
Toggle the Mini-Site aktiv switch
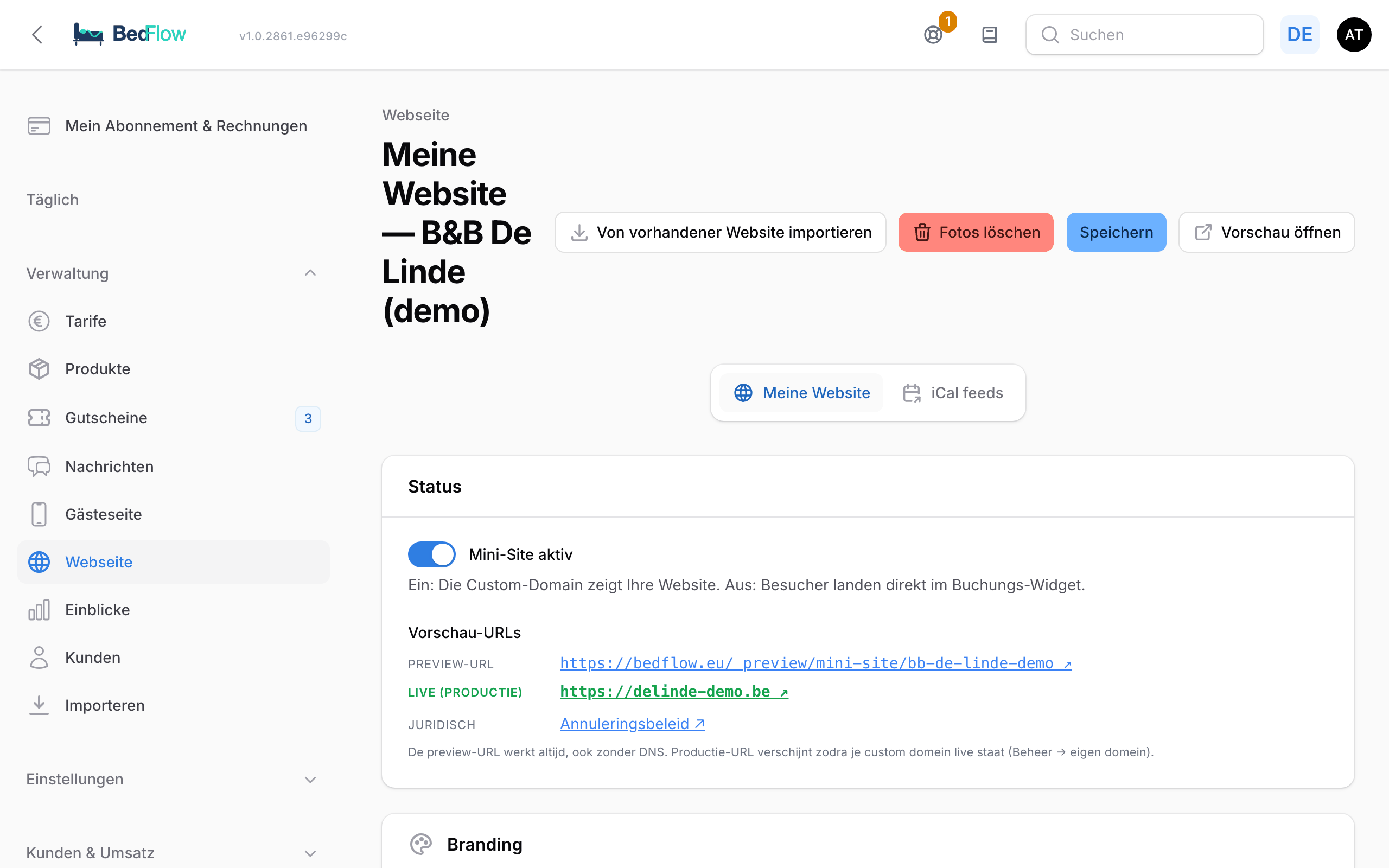tap(432, 554)
